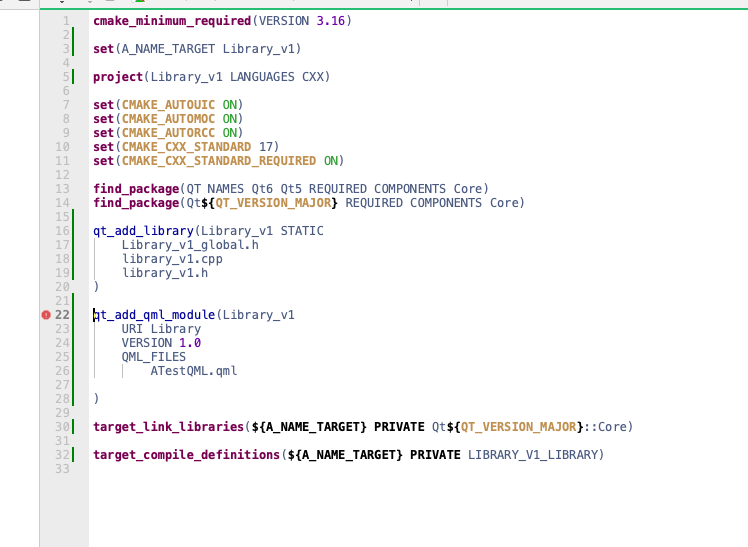Screen dimensions: 748x547
Task: Click the Library_v1_global.h file entry
Action: tap(190, 245)
